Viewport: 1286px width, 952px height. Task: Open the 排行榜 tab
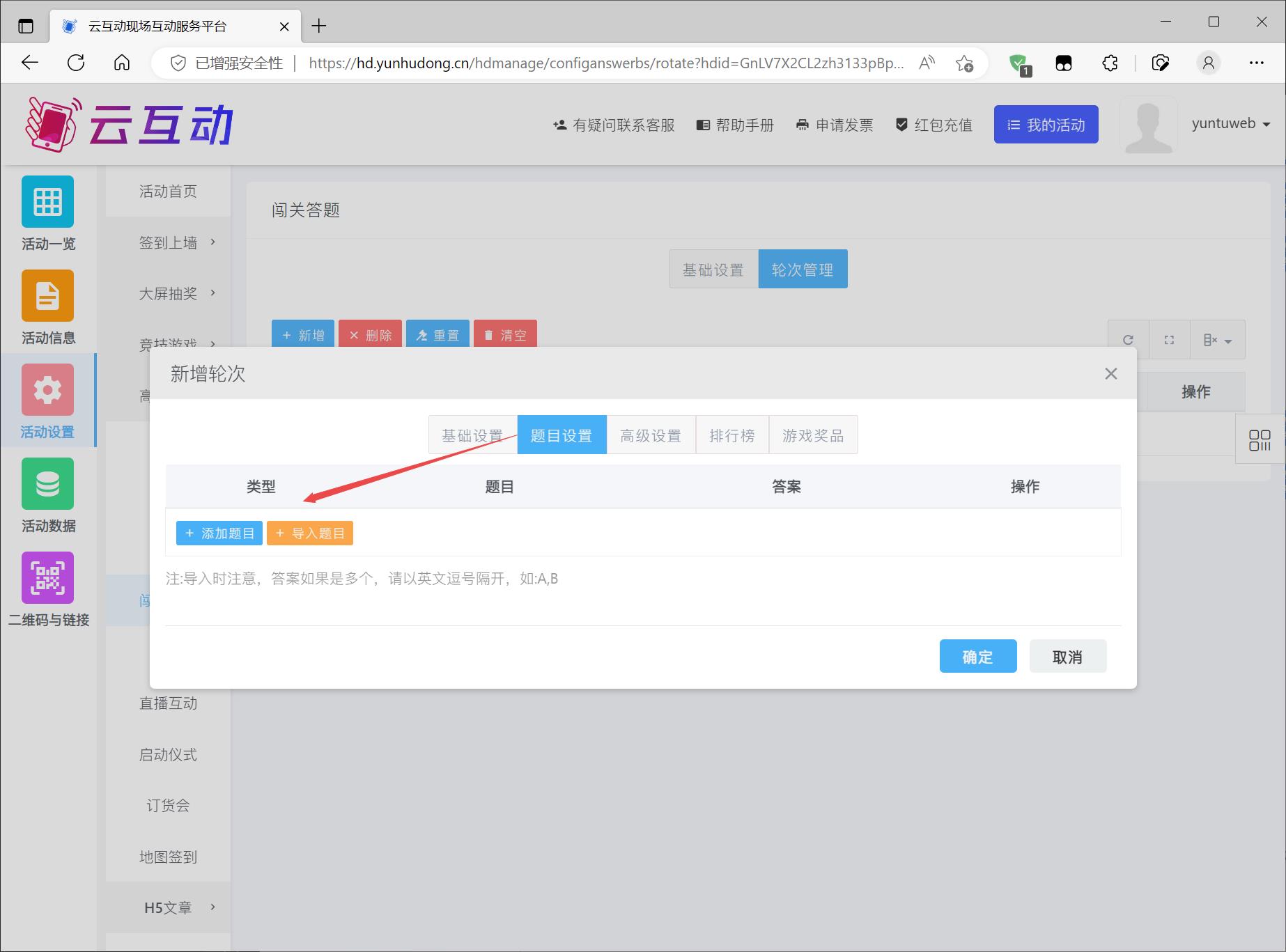click(731, 435)
